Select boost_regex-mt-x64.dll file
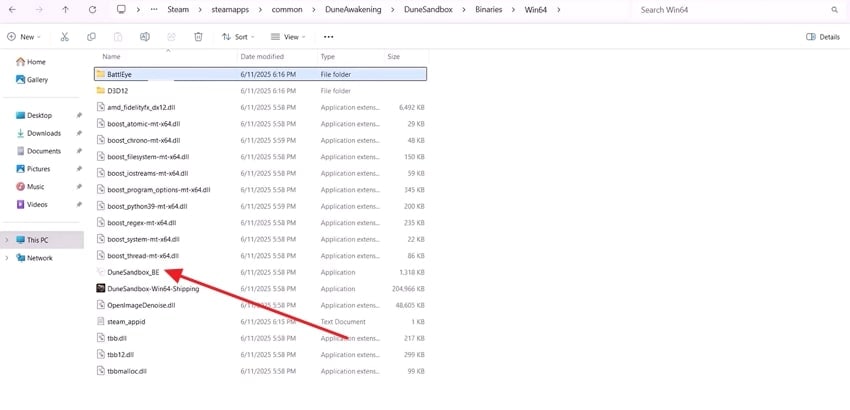The width and height of the screenshot is (850, 410). tap(261, 222)
